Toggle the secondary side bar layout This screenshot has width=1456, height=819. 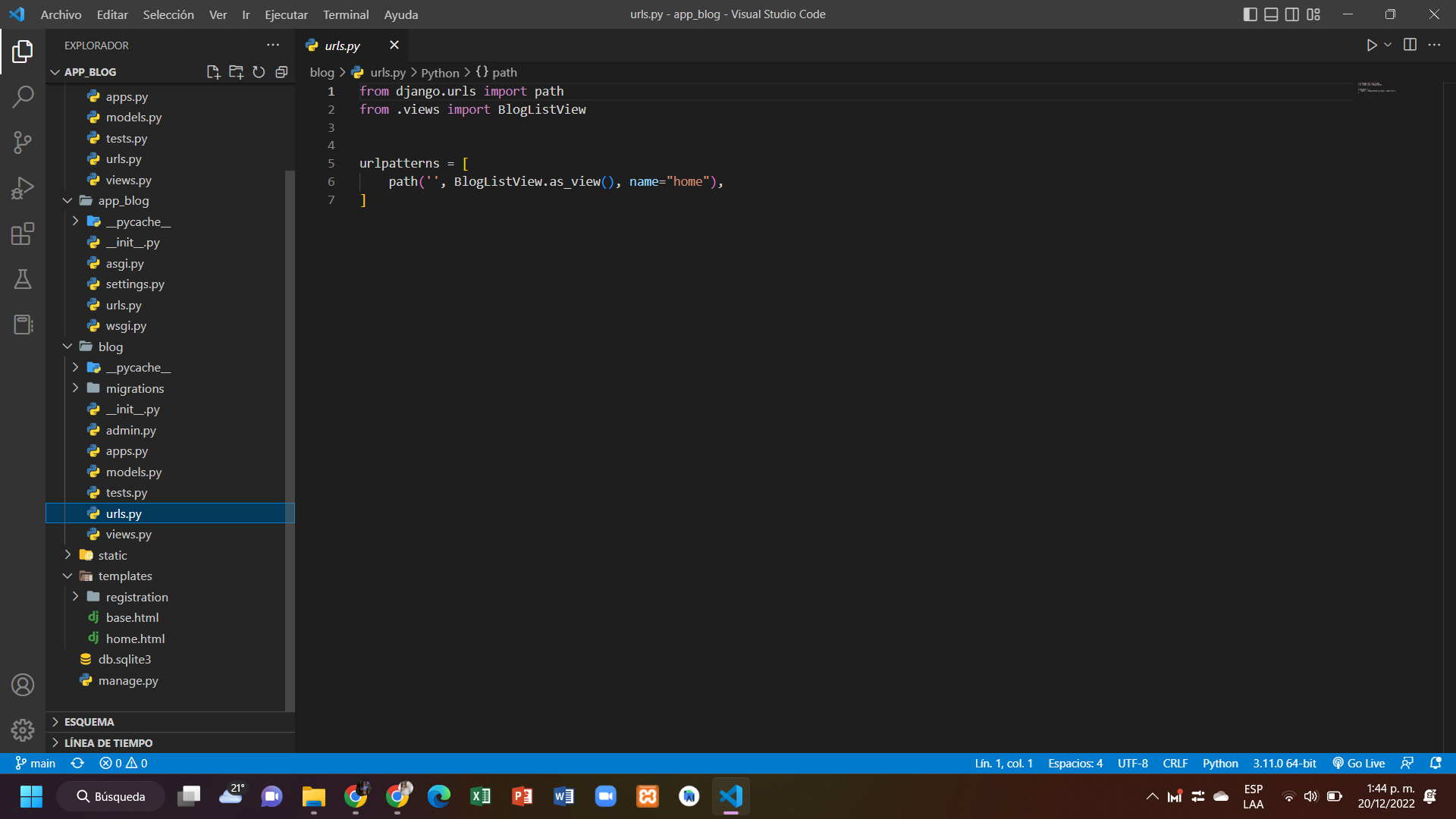click(1292, 14)
